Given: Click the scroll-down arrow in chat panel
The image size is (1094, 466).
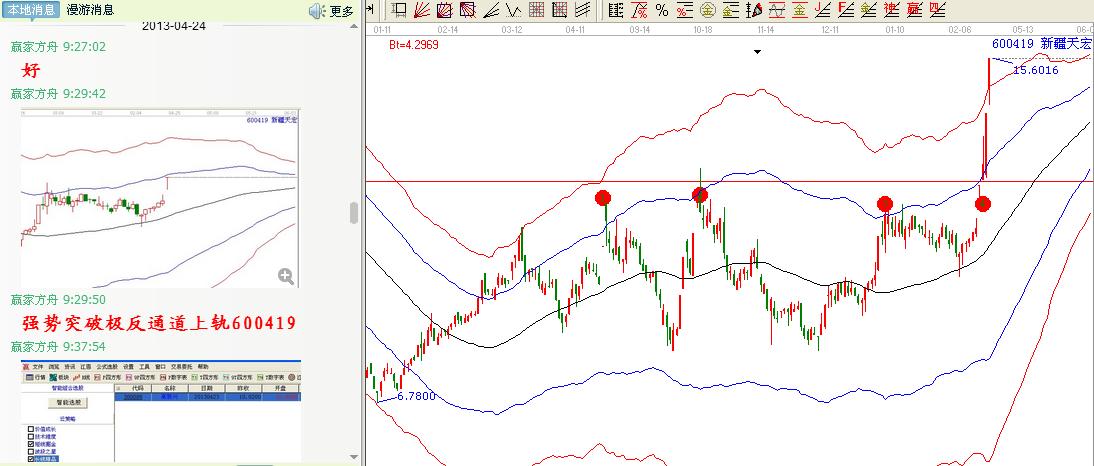Looking at the screenshot, I should pos(352,457).
